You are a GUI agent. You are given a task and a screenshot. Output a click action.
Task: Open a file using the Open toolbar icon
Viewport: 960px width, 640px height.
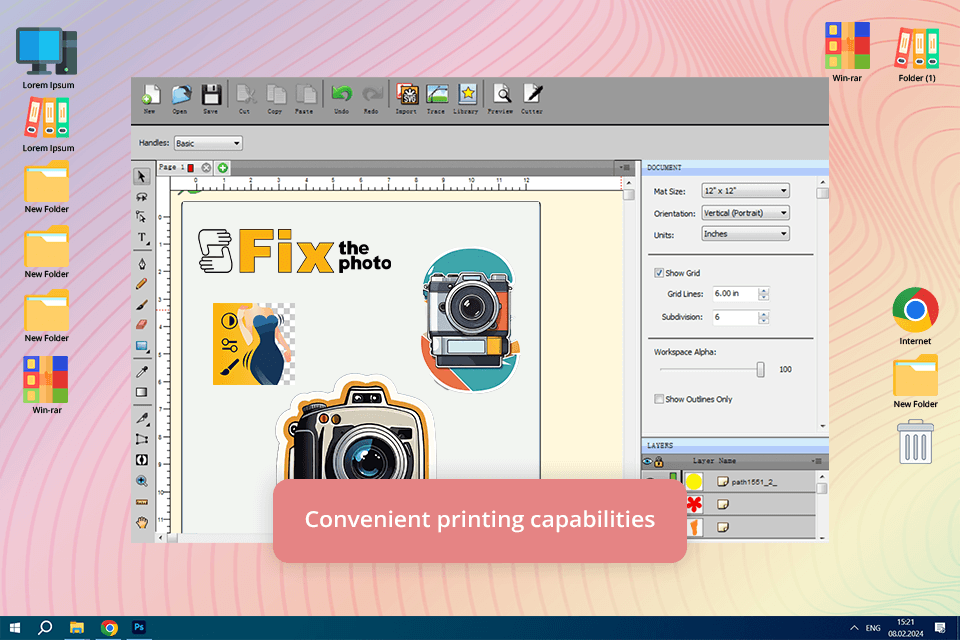pos(181,98)
